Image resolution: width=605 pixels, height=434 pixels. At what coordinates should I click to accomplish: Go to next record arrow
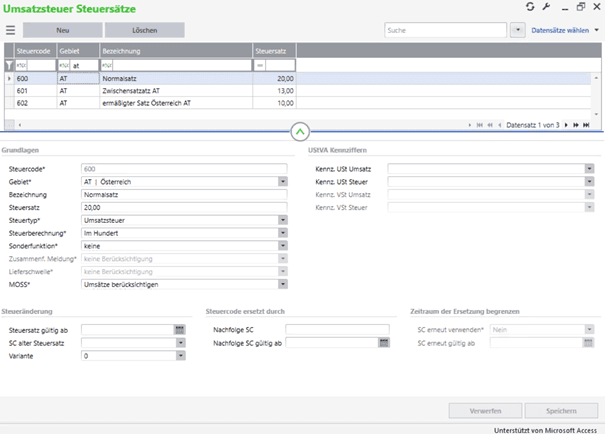[566, 125]
